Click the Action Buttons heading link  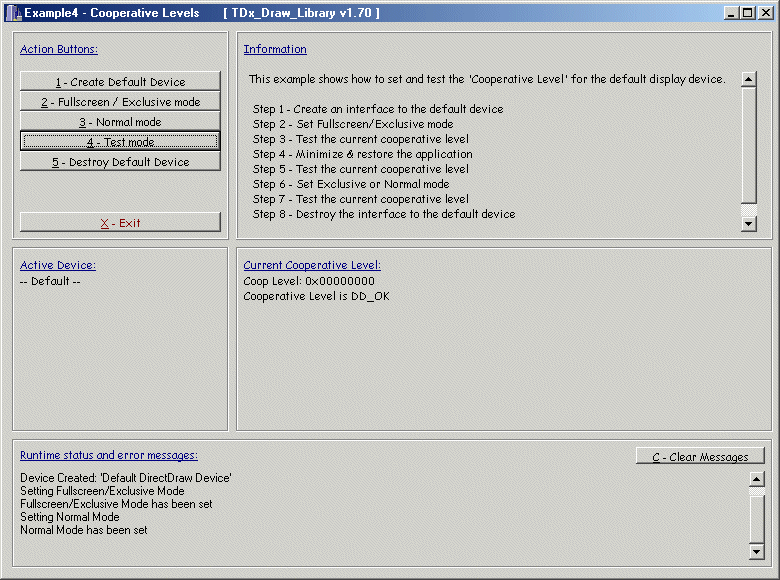59,49
